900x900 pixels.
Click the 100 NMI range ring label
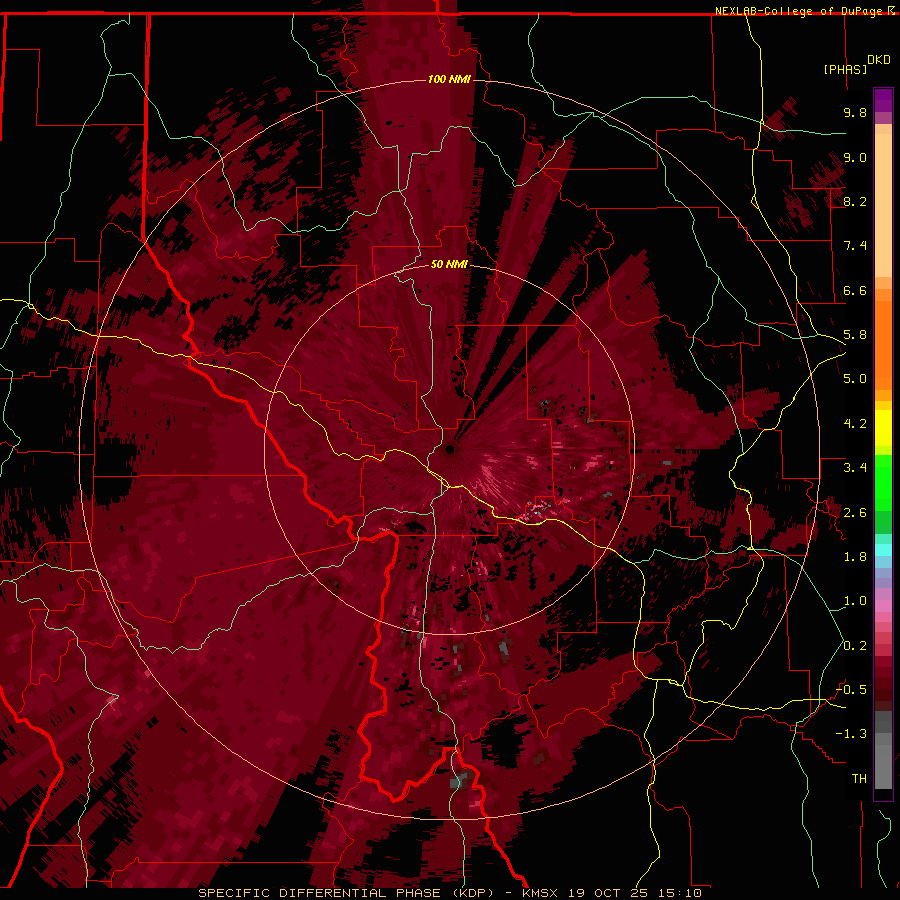tap(449, 79)
